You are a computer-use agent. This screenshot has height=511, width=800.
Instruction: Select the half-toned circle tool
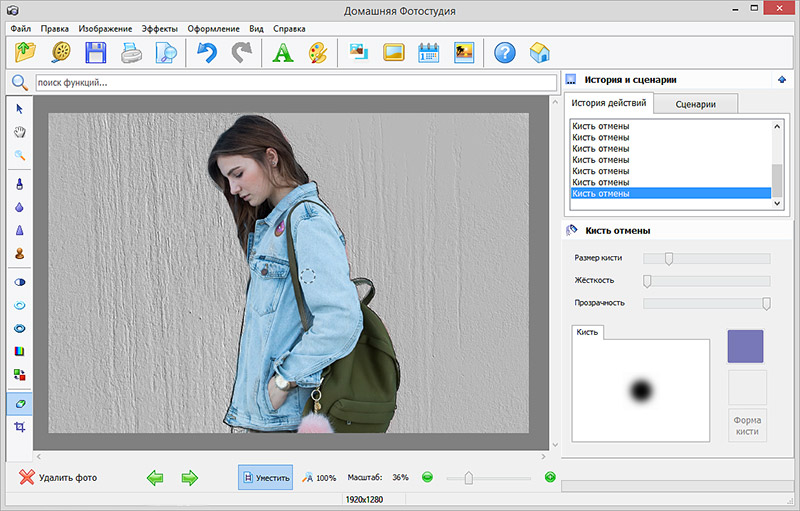coord(19,282)
